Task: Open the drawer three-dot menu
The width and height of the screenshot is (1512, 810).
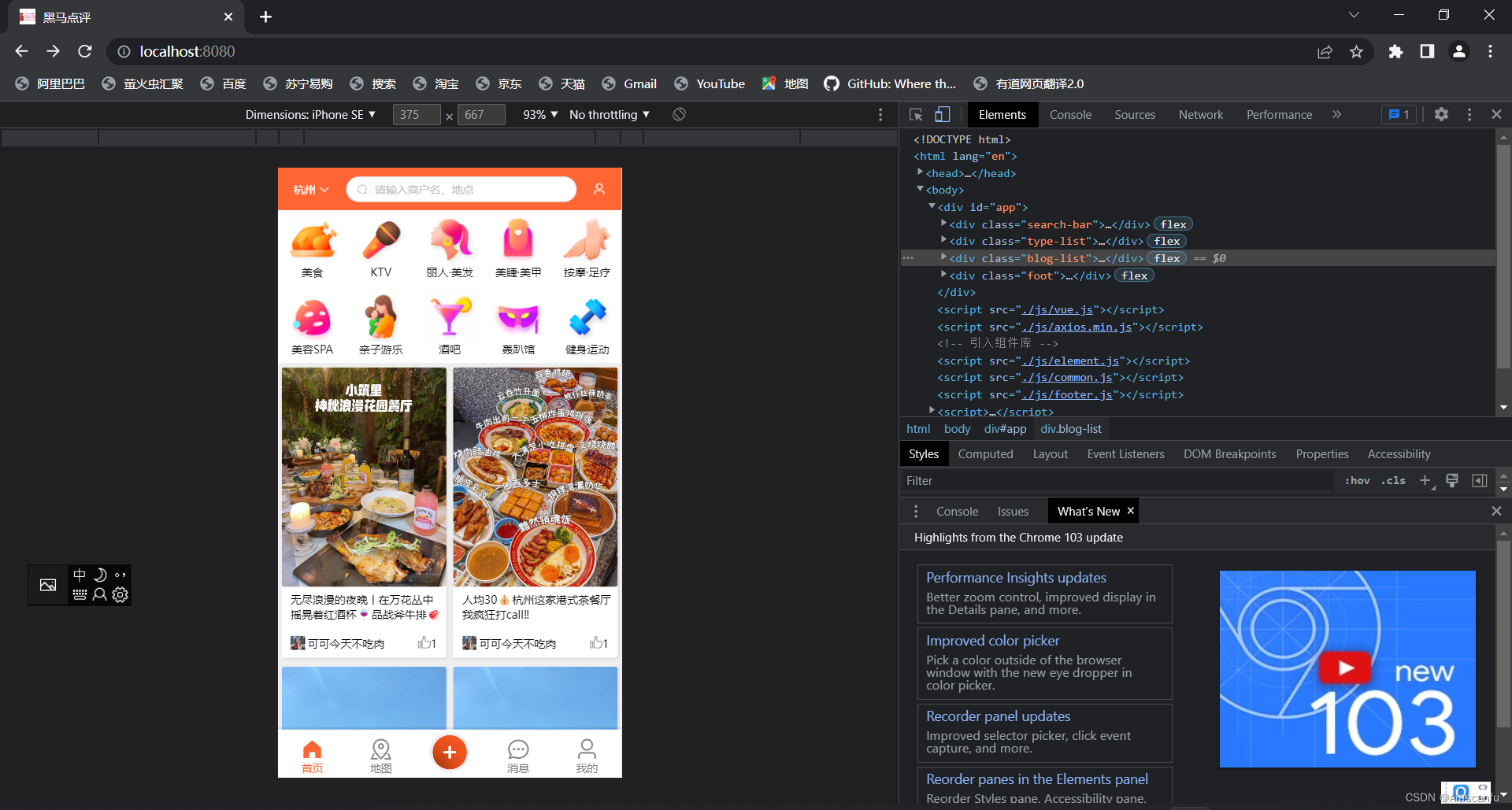Action: point(916,512)
